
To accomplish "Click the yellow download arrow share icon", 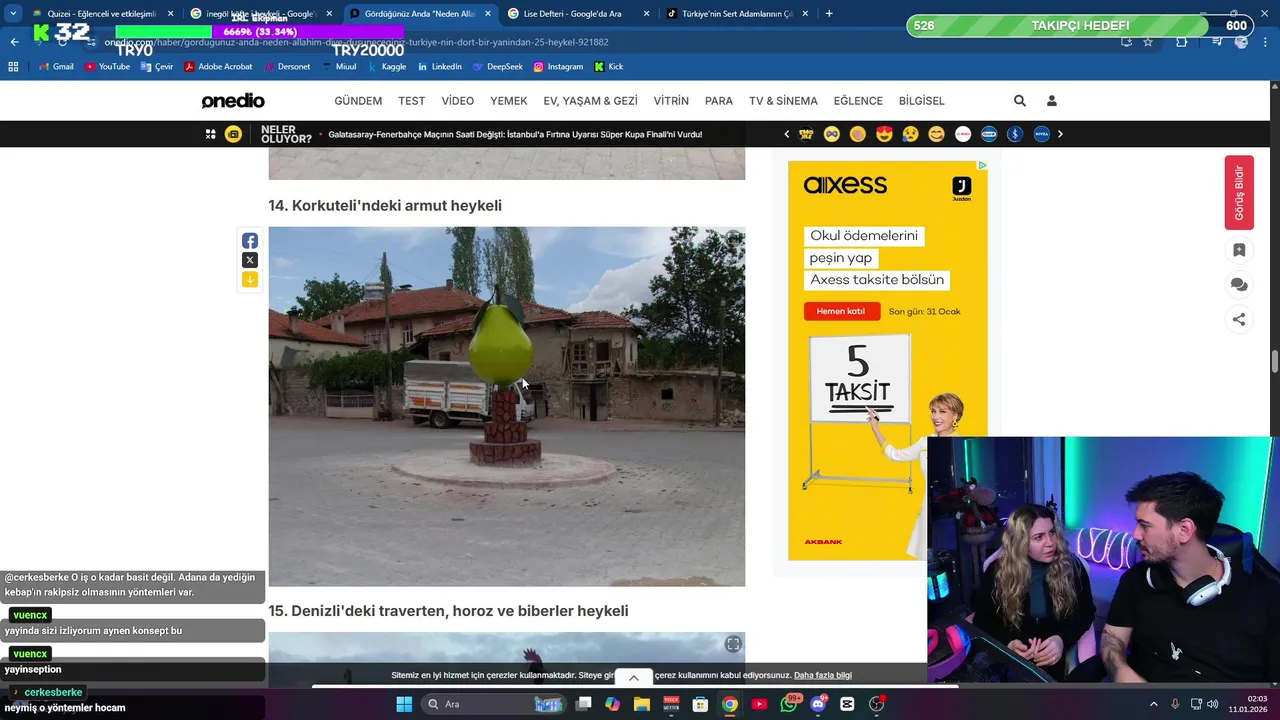I will pos(250,280).
